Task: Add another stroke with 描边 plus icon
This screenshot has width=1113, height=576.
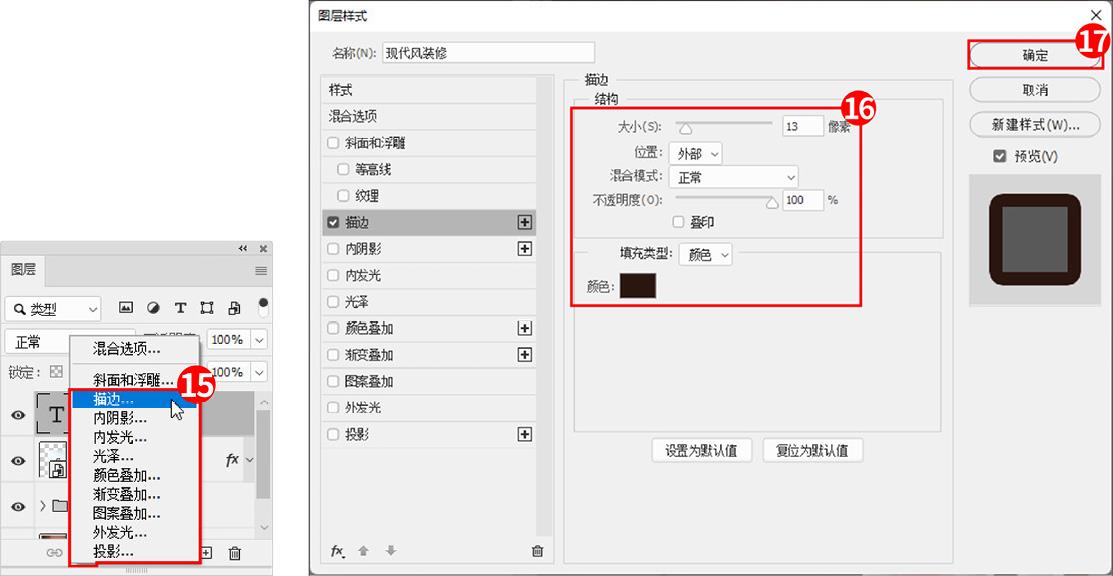Action: coord(524,222)
